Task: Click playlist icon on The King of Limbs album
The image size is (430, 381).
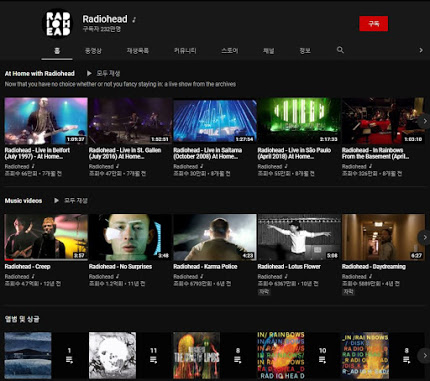Action: click(238, 360)
